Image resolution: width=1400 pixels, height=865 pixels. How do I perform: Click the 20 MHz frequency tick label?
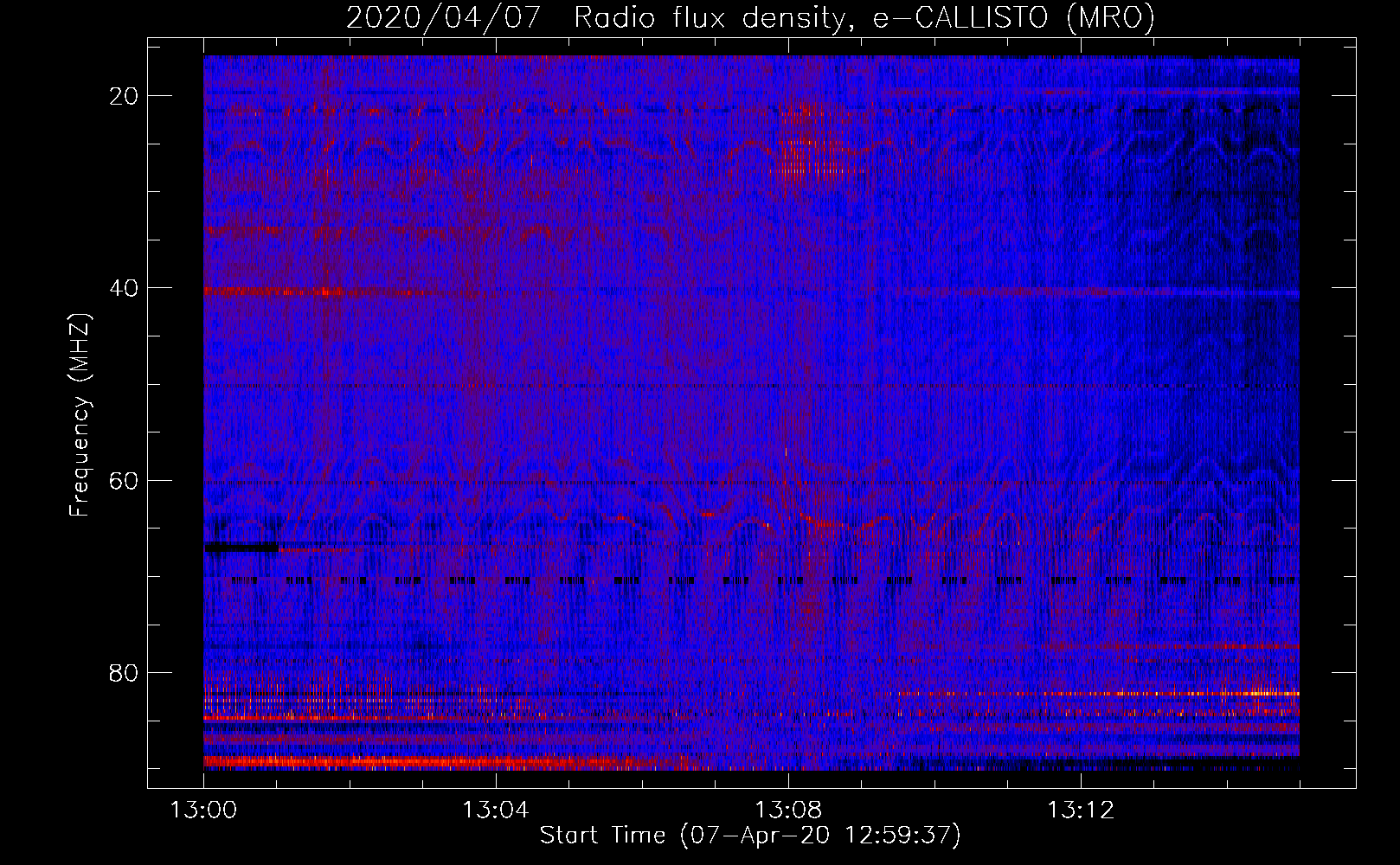(124, 96)
